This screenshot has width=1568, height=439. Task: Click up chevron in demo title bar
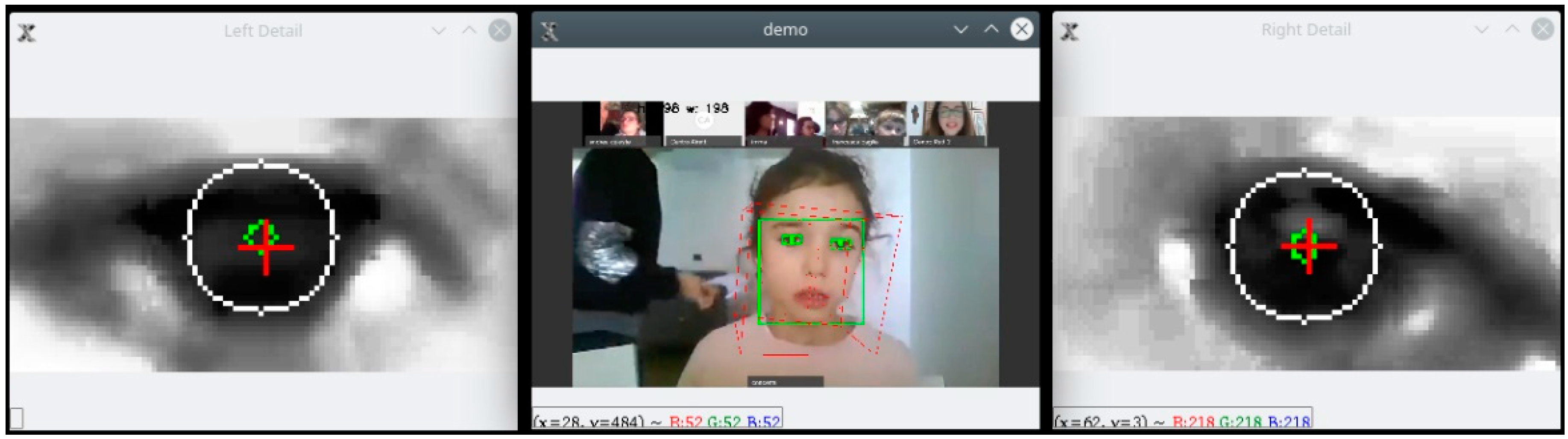pos(991,29)
